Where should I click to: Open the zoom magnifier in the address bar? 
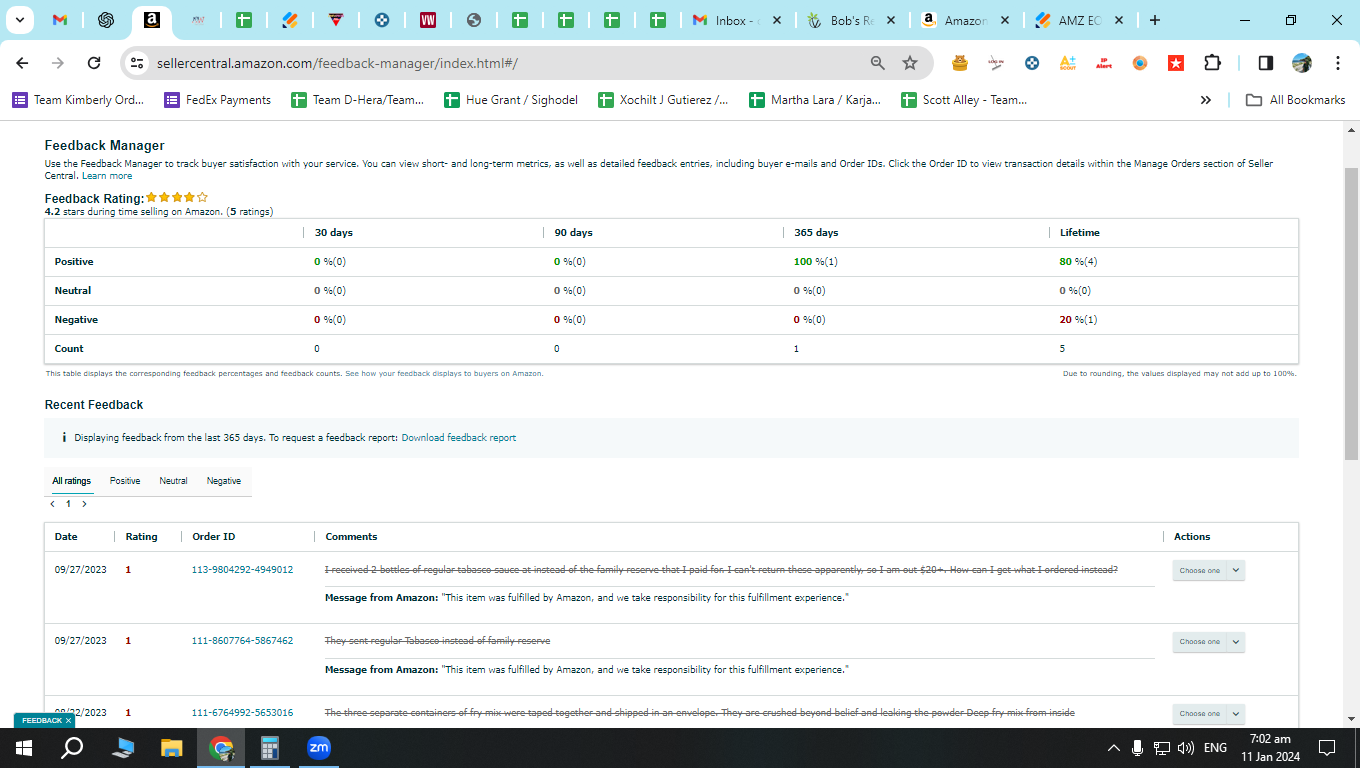pyautogui.click(x=878, y=63)
